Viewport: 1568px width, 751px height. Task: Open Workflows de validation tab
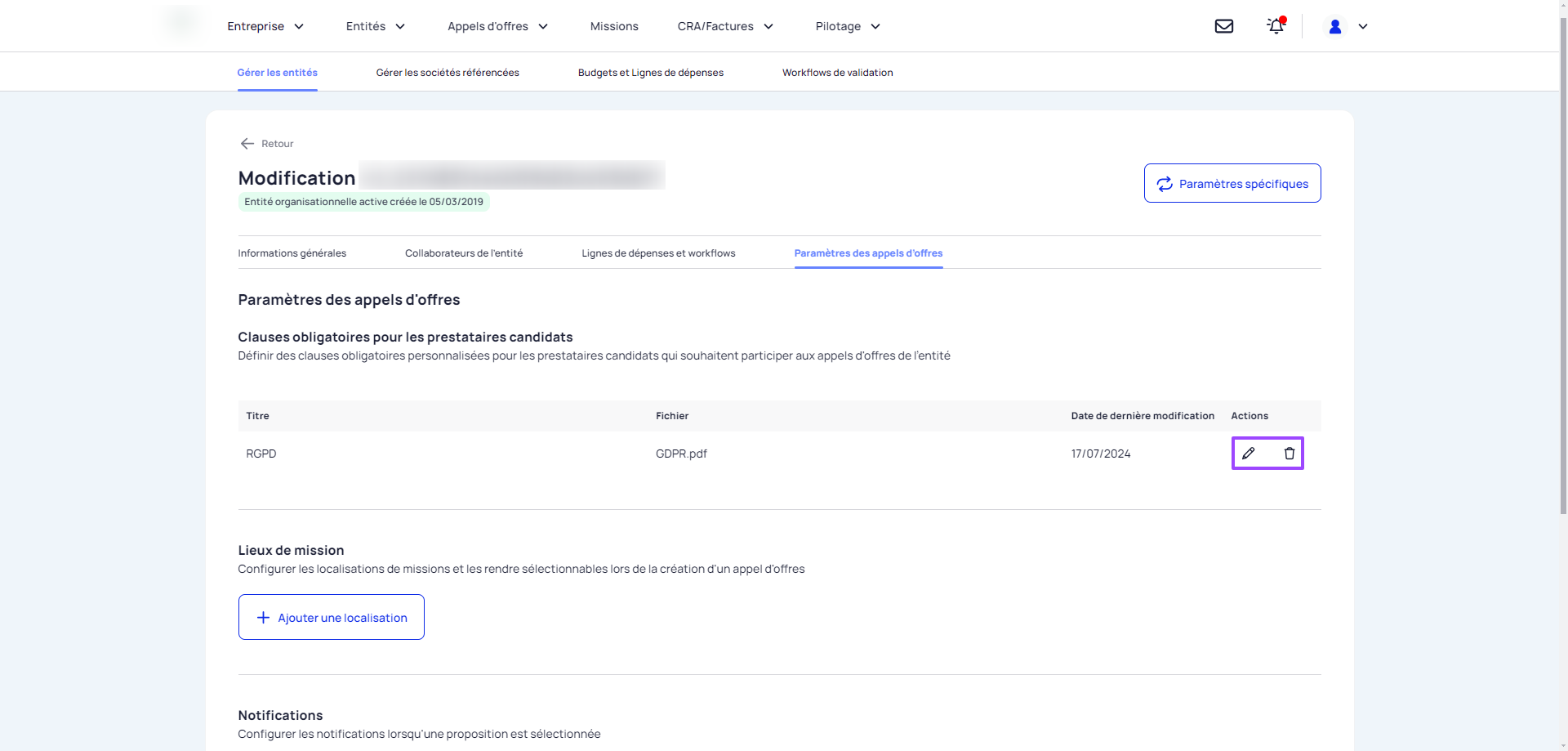tap(837, 73)
